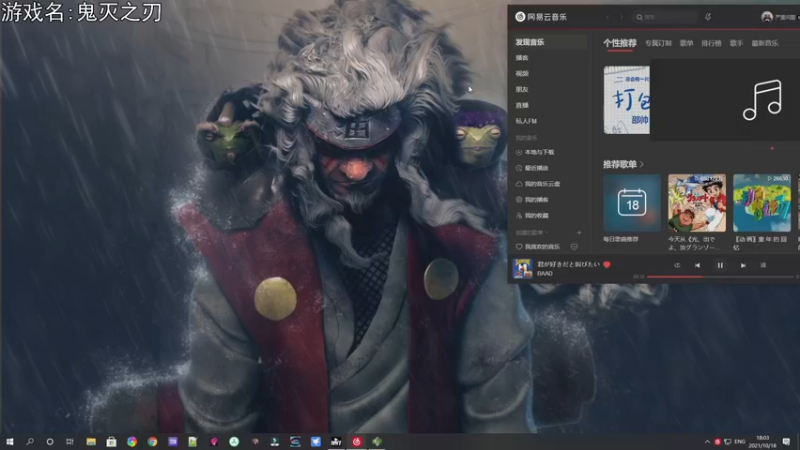
Task: Click the NetEase Cloud Music logo
Action: click(x=541, y=17)
